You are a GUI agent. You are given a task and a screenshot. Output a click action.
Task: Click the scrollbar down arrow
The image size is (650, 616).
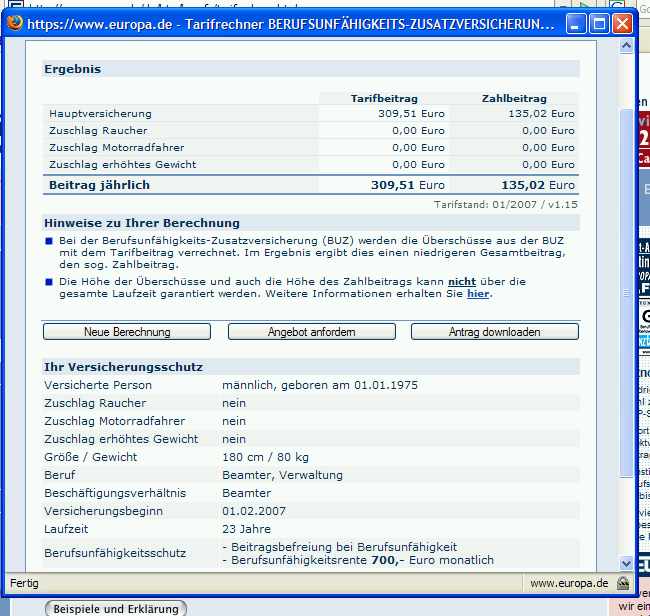pos(626,563)
